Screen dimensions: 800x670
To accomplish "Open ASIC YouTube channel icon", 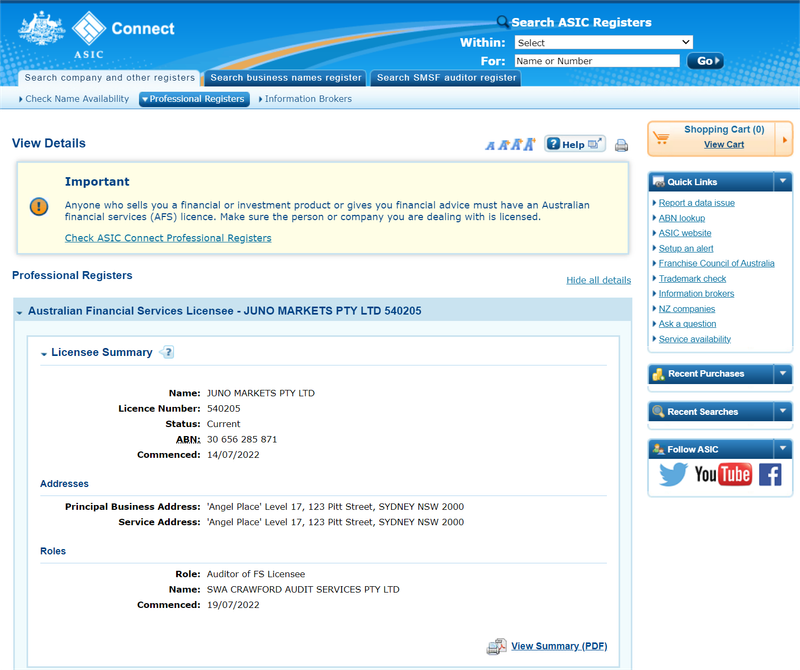I will [x=723, y=474].
